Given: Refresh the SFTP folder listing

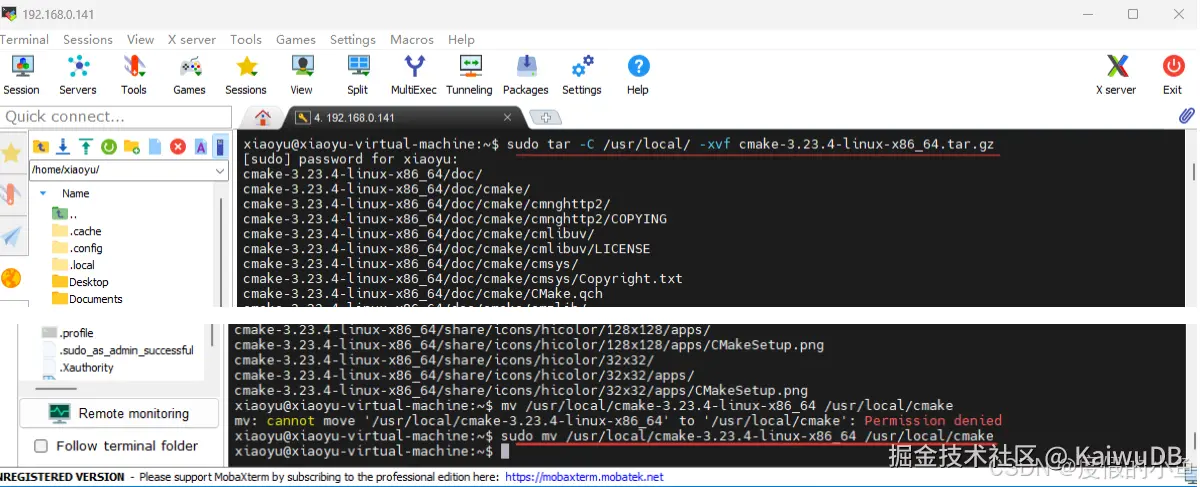Looking at the screenshot, I should (x=109, y=147).
